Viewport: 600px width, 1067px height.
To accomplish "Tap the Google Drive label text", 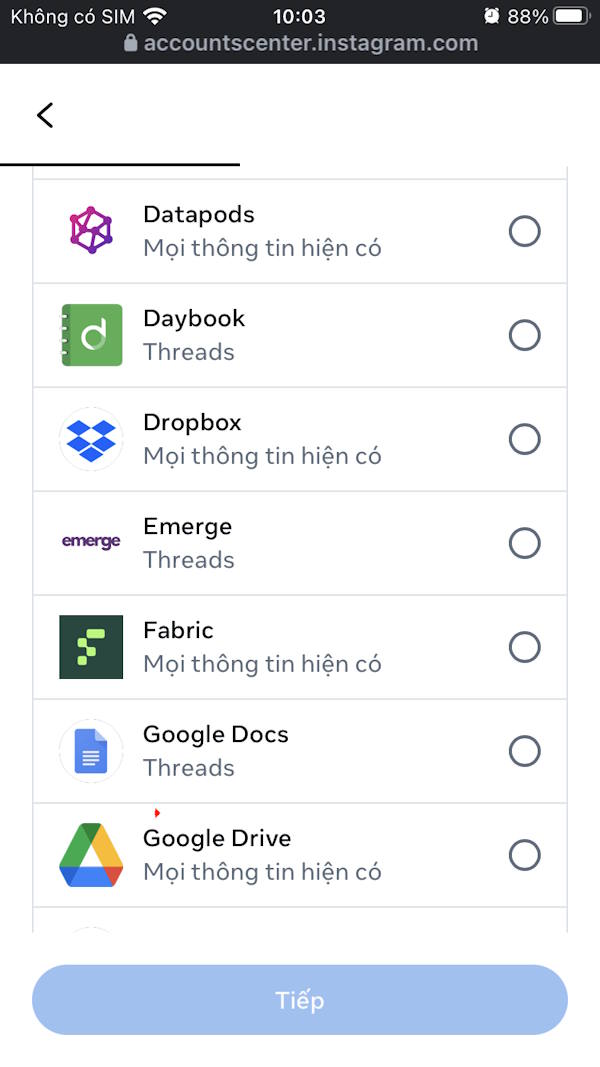I will point(217,838).
